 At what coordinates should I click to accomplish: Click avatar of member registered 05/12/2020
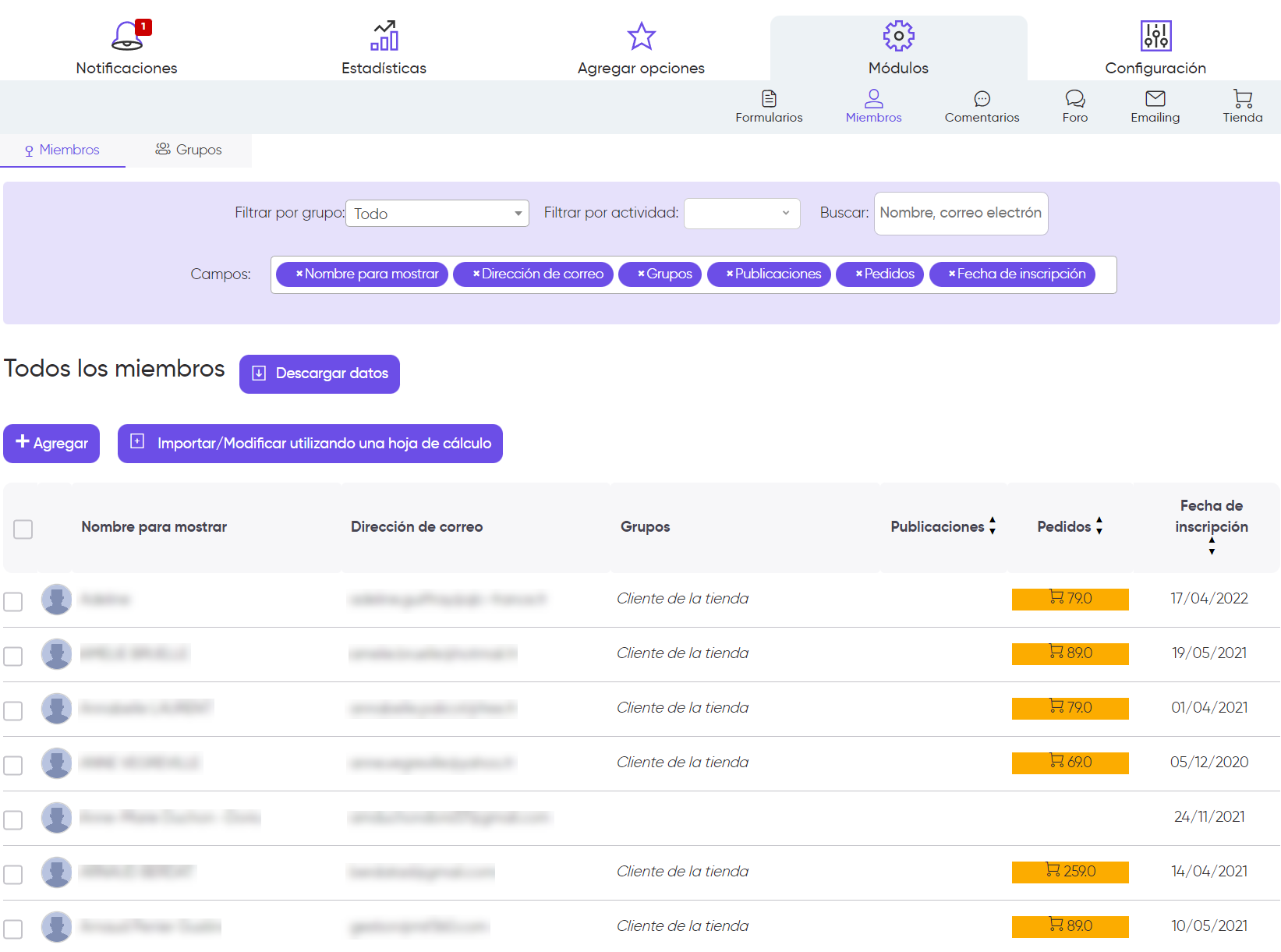(x=56, y=763)
